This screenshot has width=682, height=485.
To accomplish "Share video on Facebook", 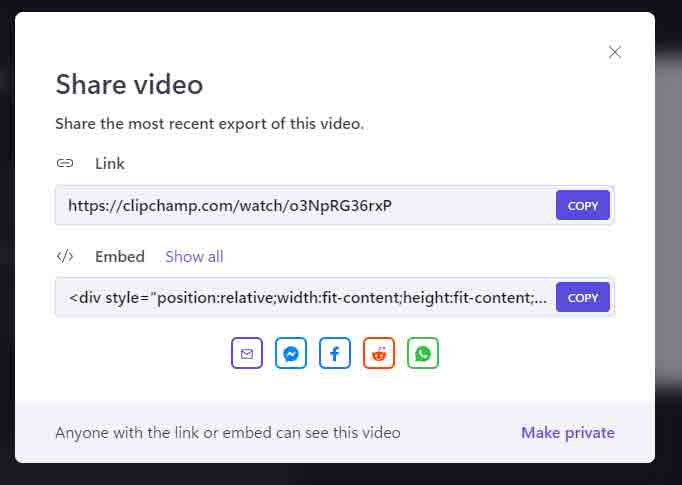I will (x=335, y=353).
